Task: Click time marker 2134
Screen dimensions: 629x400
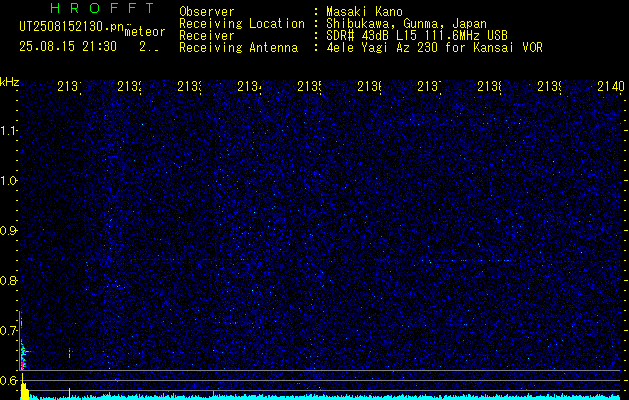Action: (249, 86)
